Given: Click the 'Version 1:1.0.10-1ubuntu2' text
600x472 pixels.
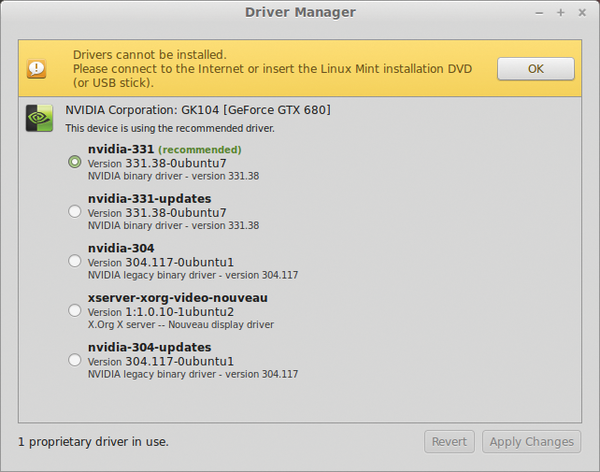Looking at the screenshot, I should 161,311.
